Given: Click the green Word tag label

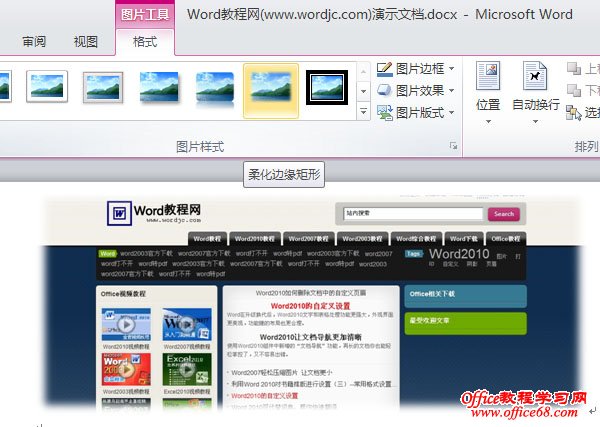Looking at the screenshot, I should [108, 253].
